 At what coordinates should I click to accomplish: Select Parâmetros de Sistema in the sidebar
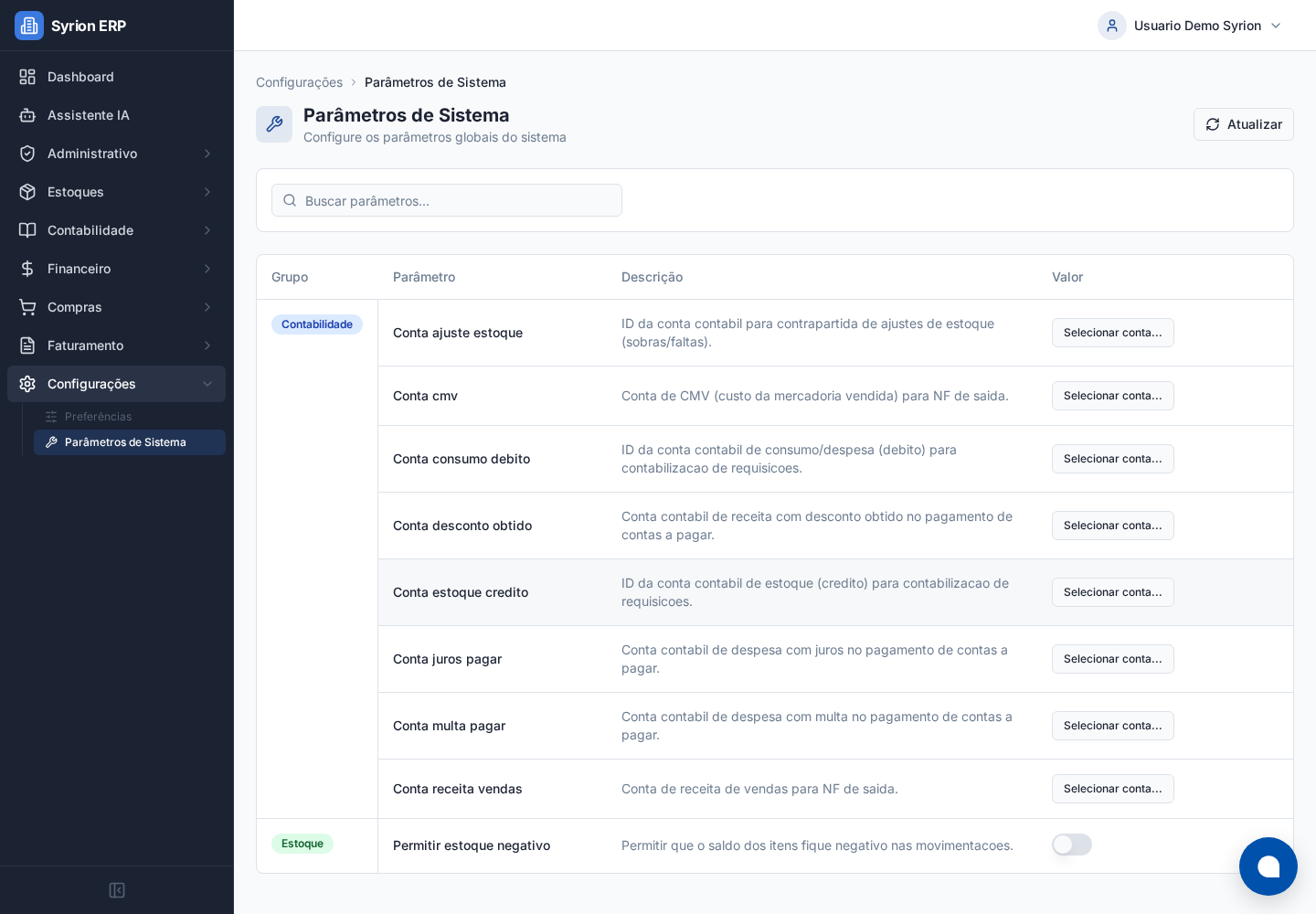pyautogui.click(x=130, y=442)
